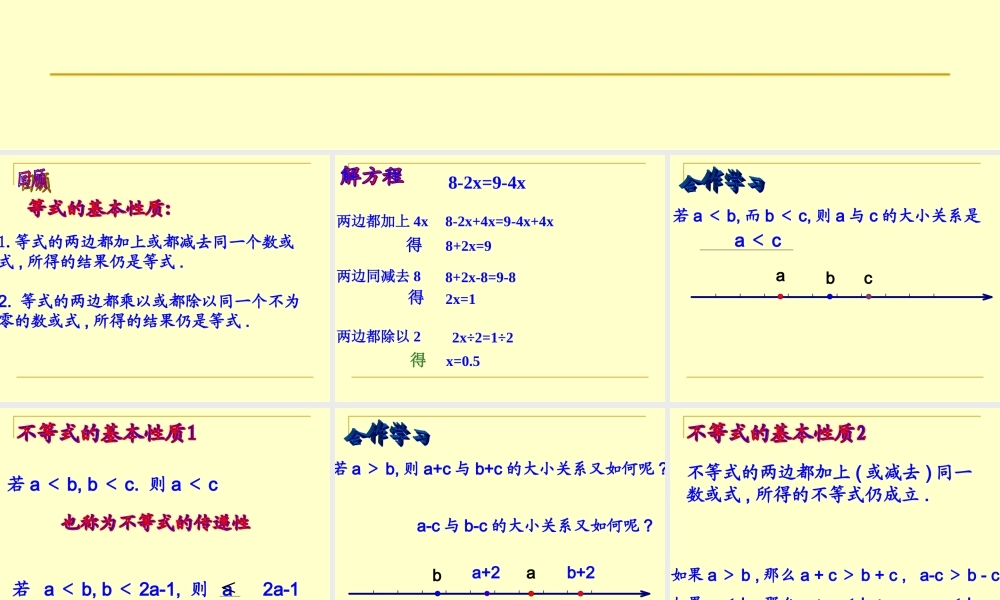Click the label c above the number line

coord(868,279)
